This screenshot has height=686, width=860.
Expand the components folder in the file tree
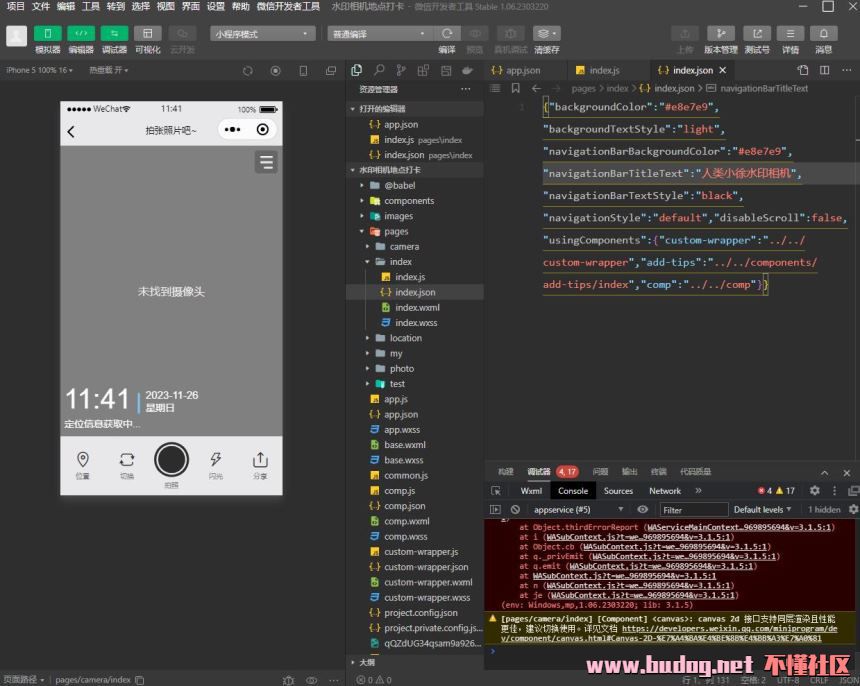tap(409, 201)
